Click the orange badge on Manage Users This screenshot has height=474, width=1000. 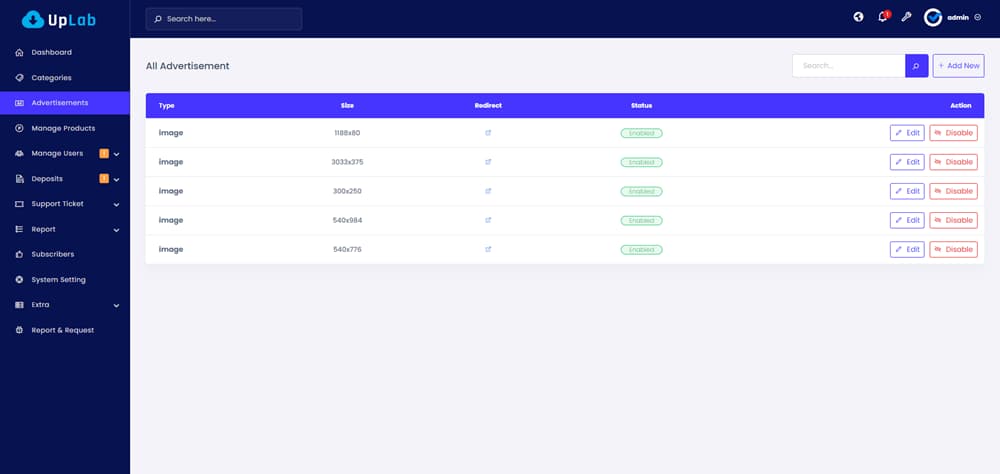(104, 153)
